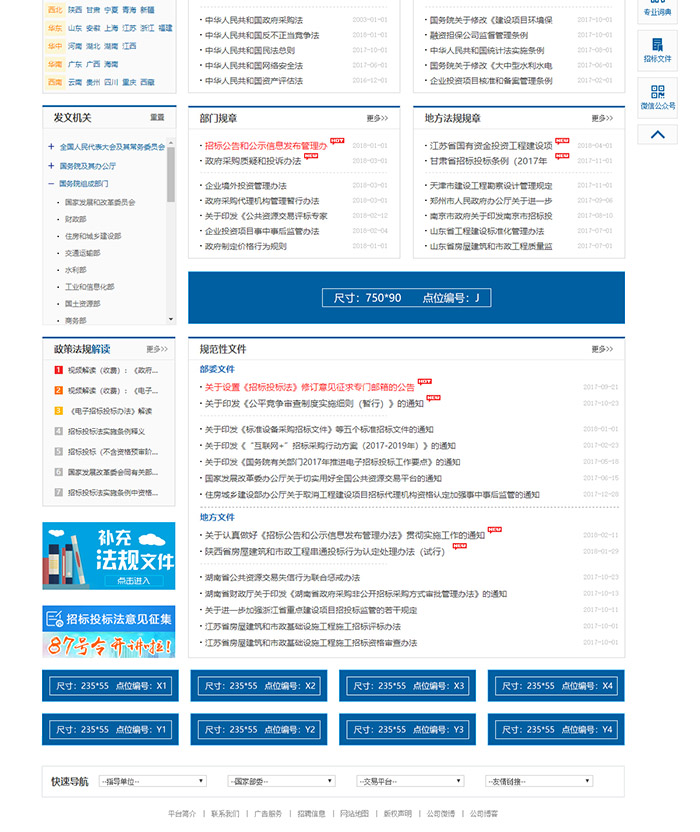Collapse the 国务院组成部门 tree node
700x832 pixels.
pos(51,184)
